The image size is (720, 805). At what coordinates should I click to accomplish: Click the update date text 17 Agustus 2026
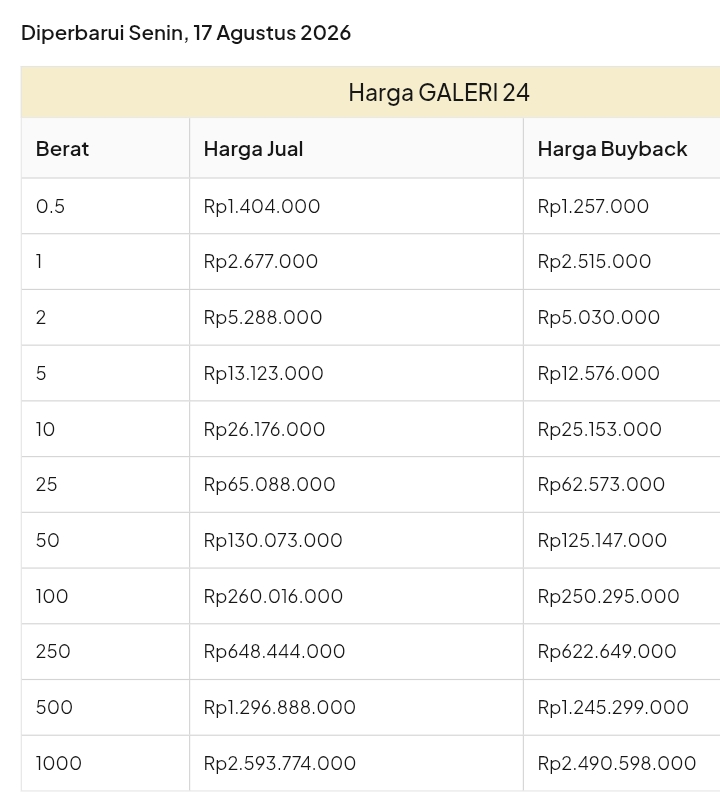pyautogui.click(x=272, y=33)
